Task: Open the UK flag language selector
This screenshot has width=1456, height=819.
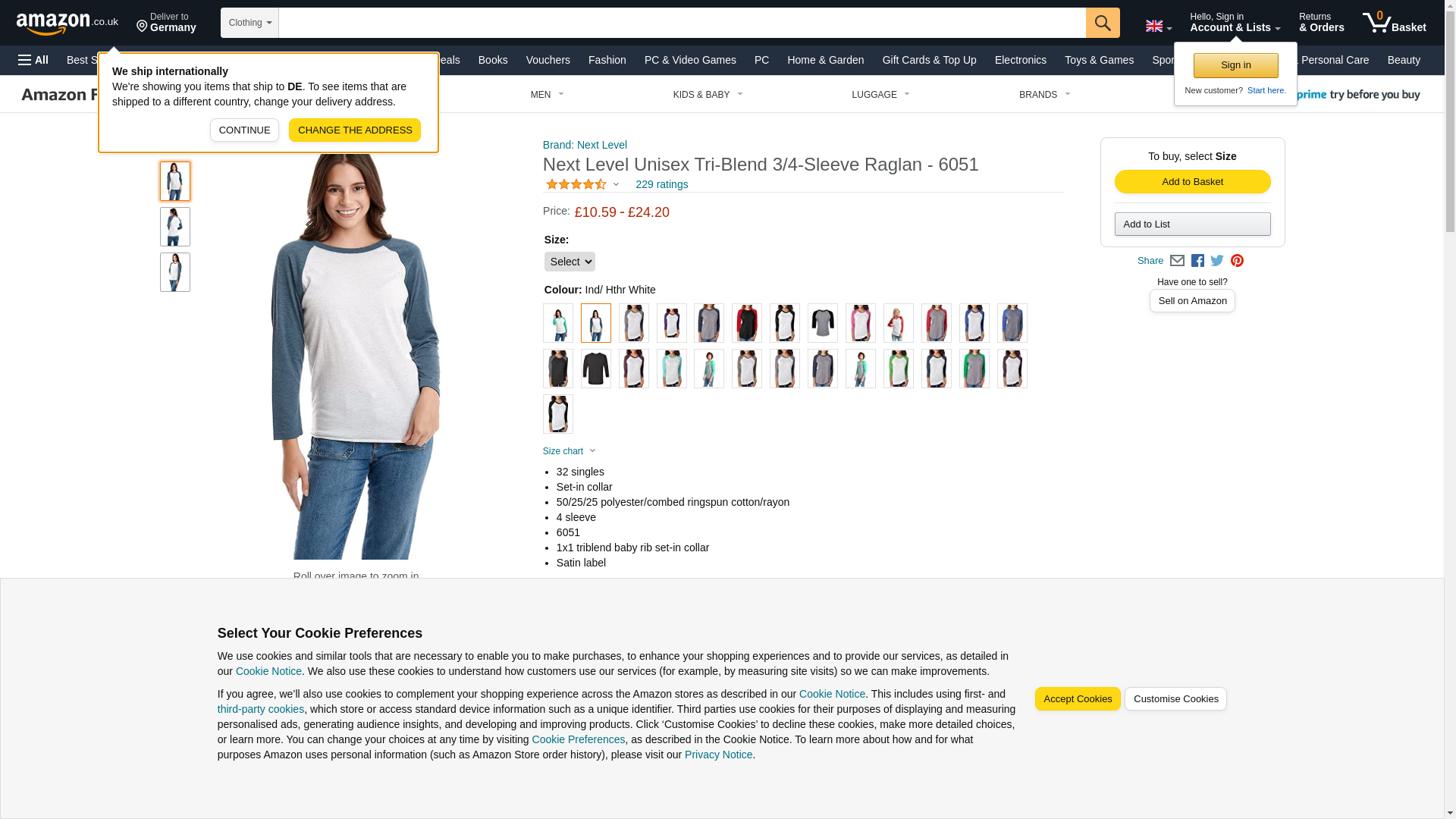Action: 1158,27
